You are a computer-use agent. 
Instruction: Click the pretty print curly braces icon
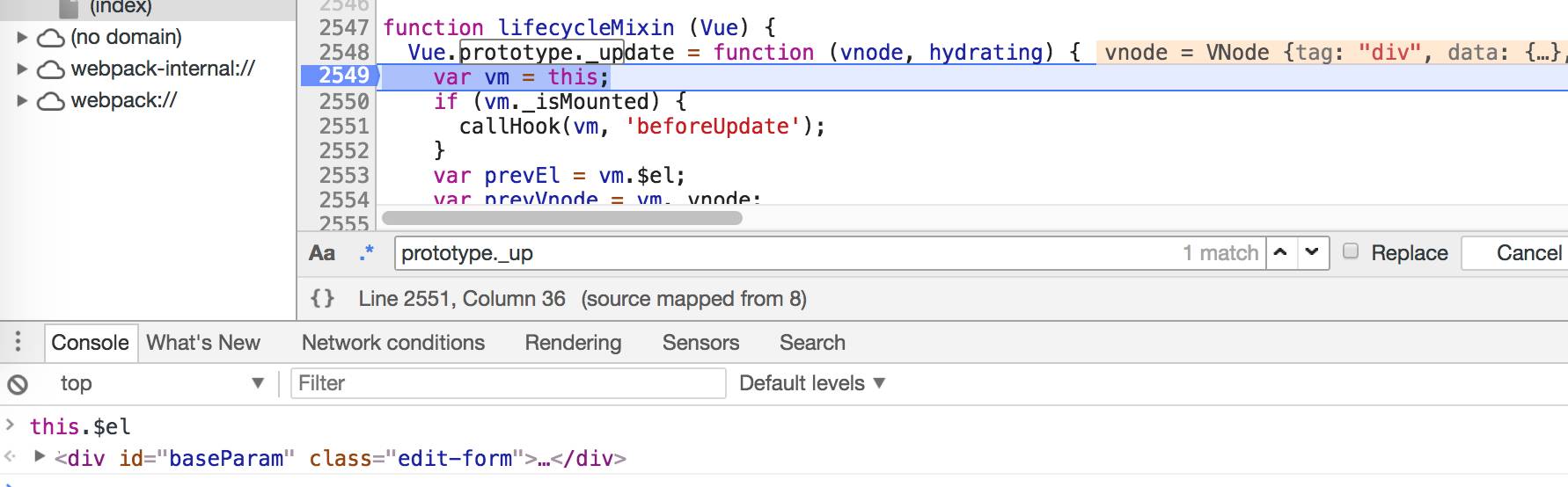click(322, 299)
